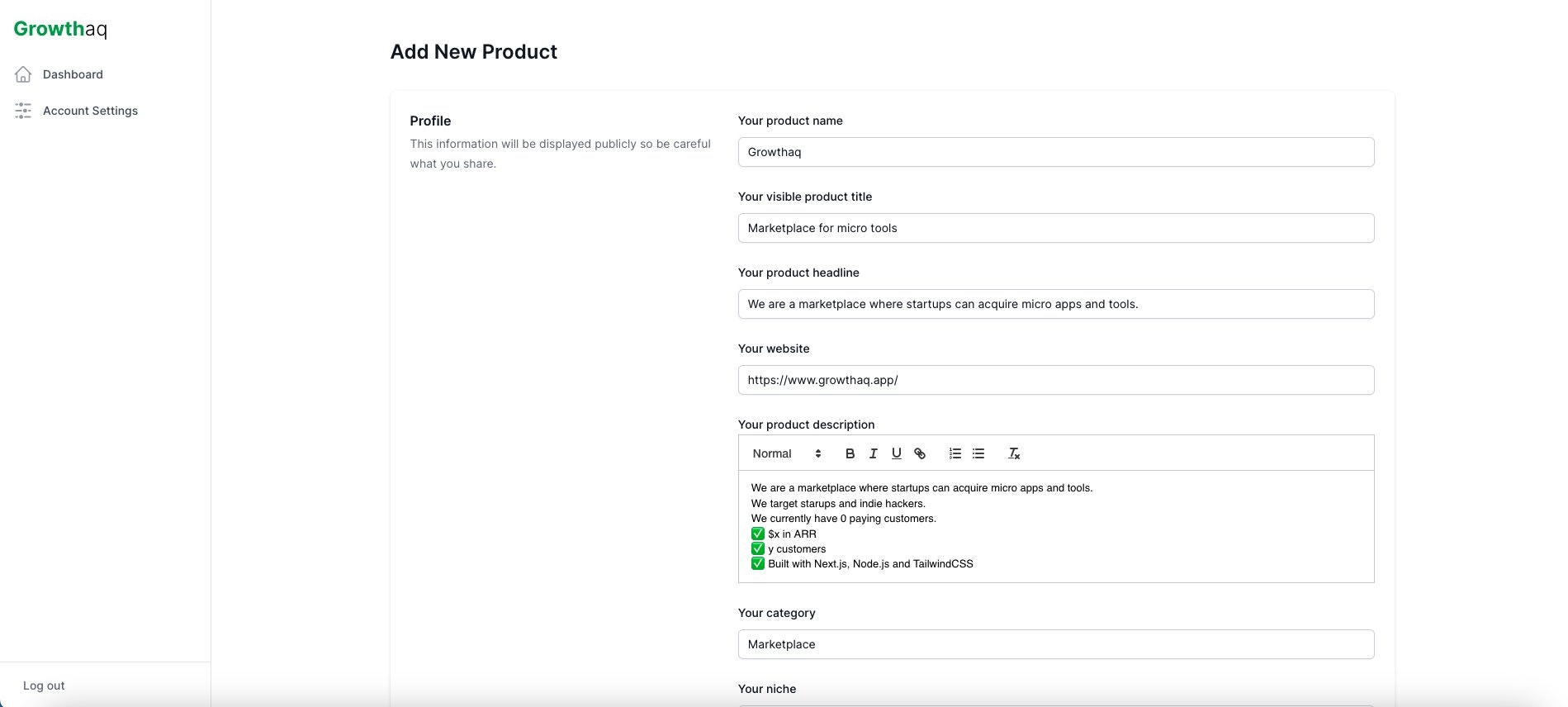
Task: Click the Growthaq logo
Action: tap(60, 29)
